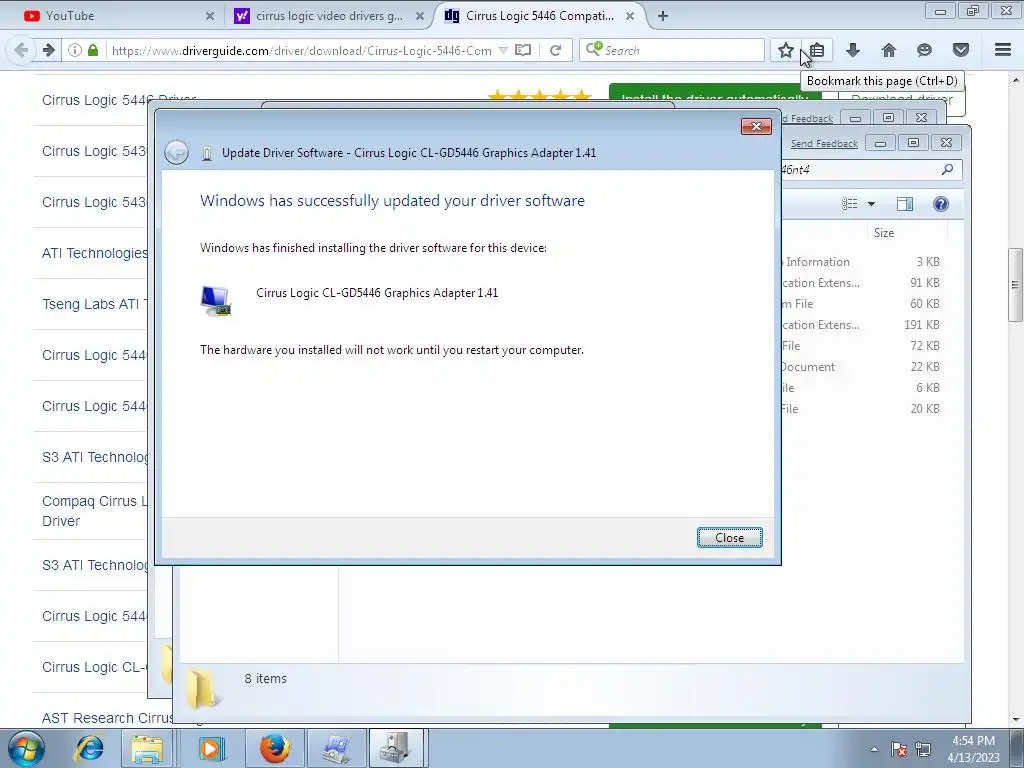Go to the Firefox home page
The height and width of the screenshot is (768, 1024).
tap(889, 50)
